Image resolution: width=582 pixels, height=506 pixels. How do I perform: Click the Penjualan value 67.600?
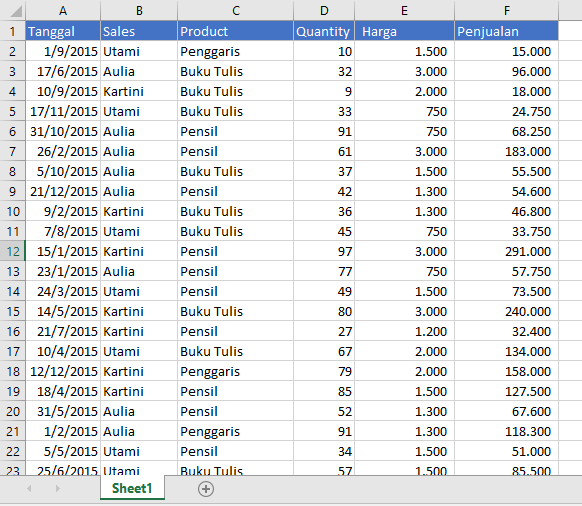(507, 411)
